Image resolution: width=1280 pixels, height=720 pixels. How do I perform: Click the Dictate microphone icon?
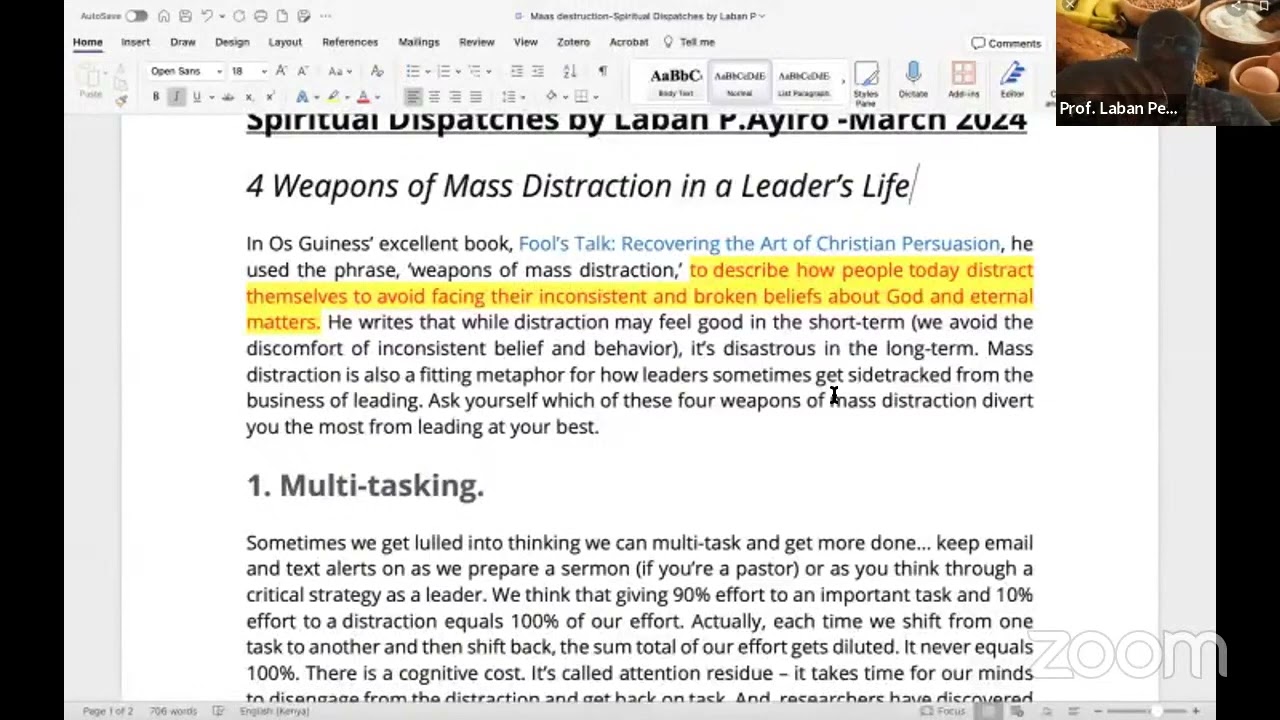tap(913, 81)
